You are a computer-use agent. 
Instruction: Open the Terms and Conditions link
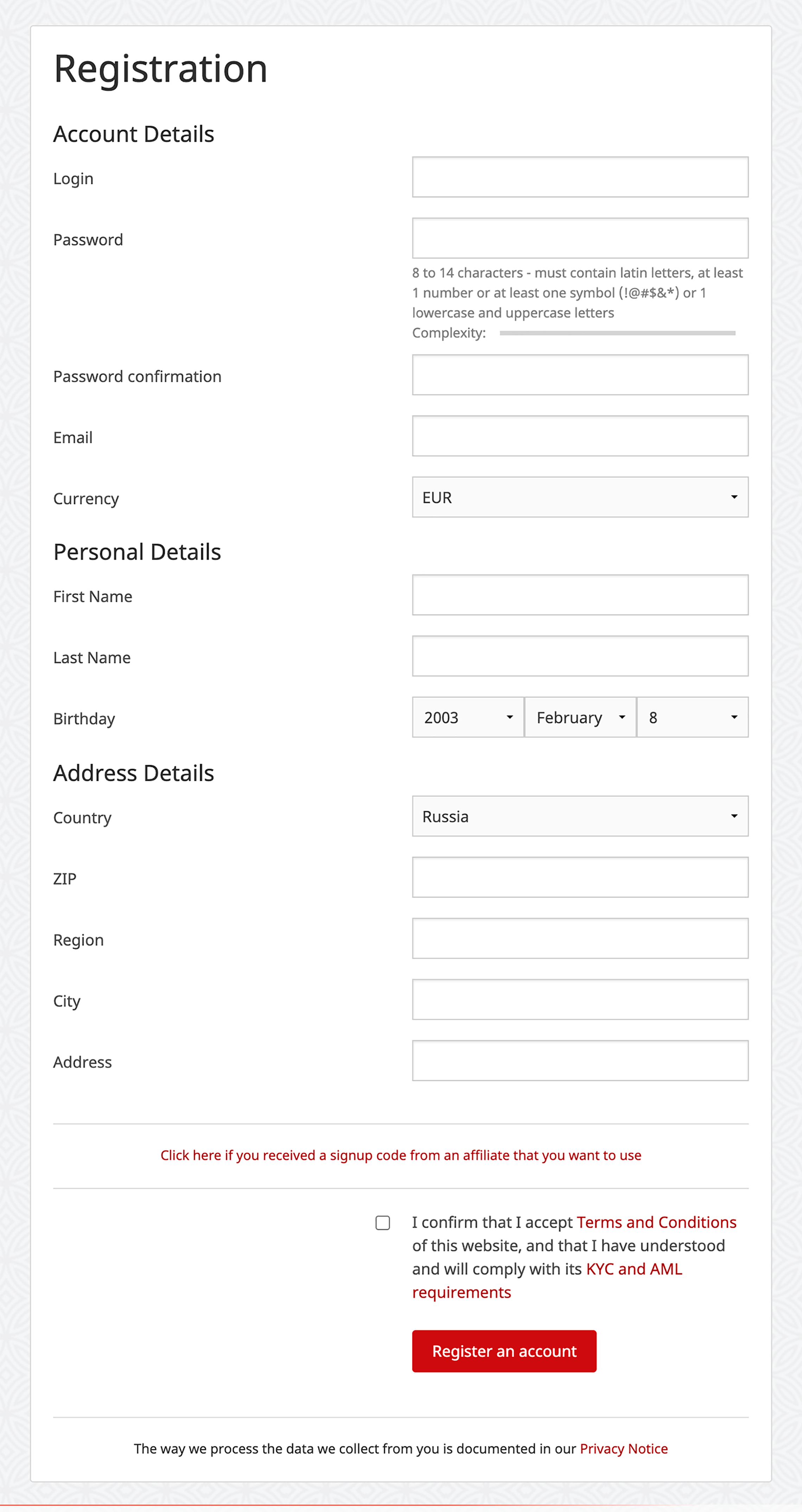tap(656, 1222)
